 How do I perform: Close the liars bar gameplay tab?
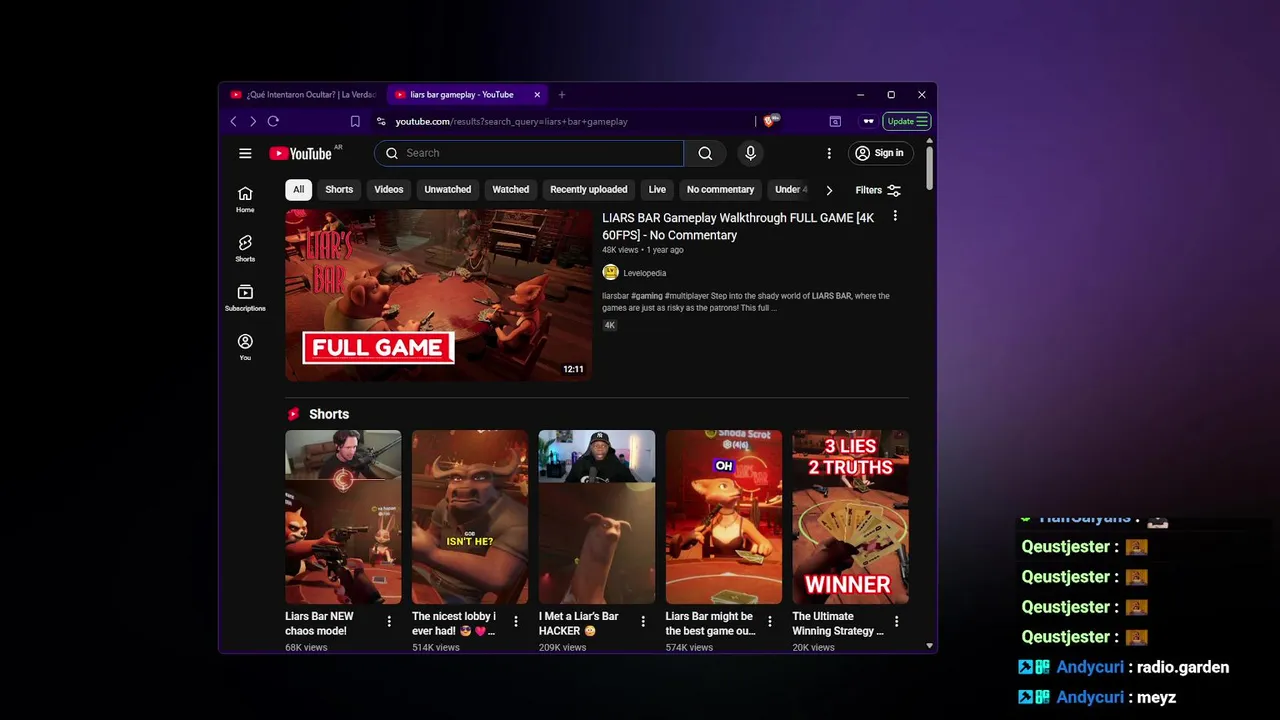[x=537, y=95]
